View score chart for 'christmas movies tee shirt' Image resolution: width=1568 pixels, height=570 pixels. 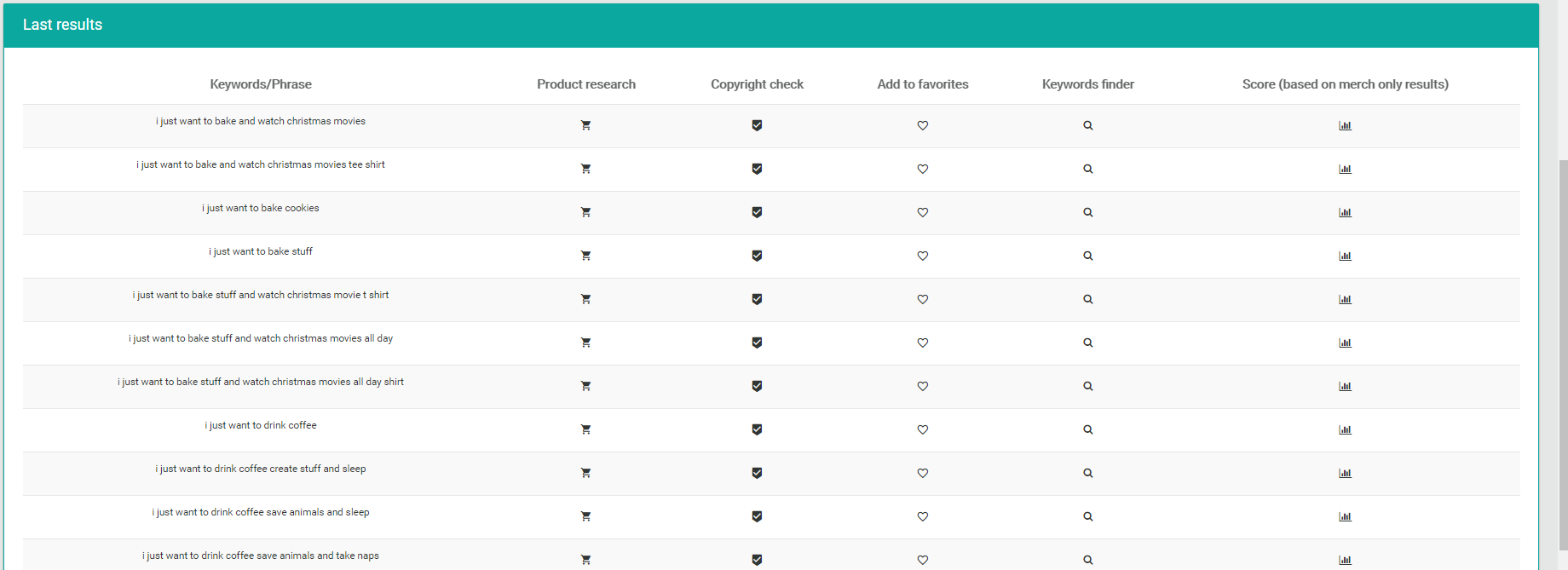pos(1345,169)
